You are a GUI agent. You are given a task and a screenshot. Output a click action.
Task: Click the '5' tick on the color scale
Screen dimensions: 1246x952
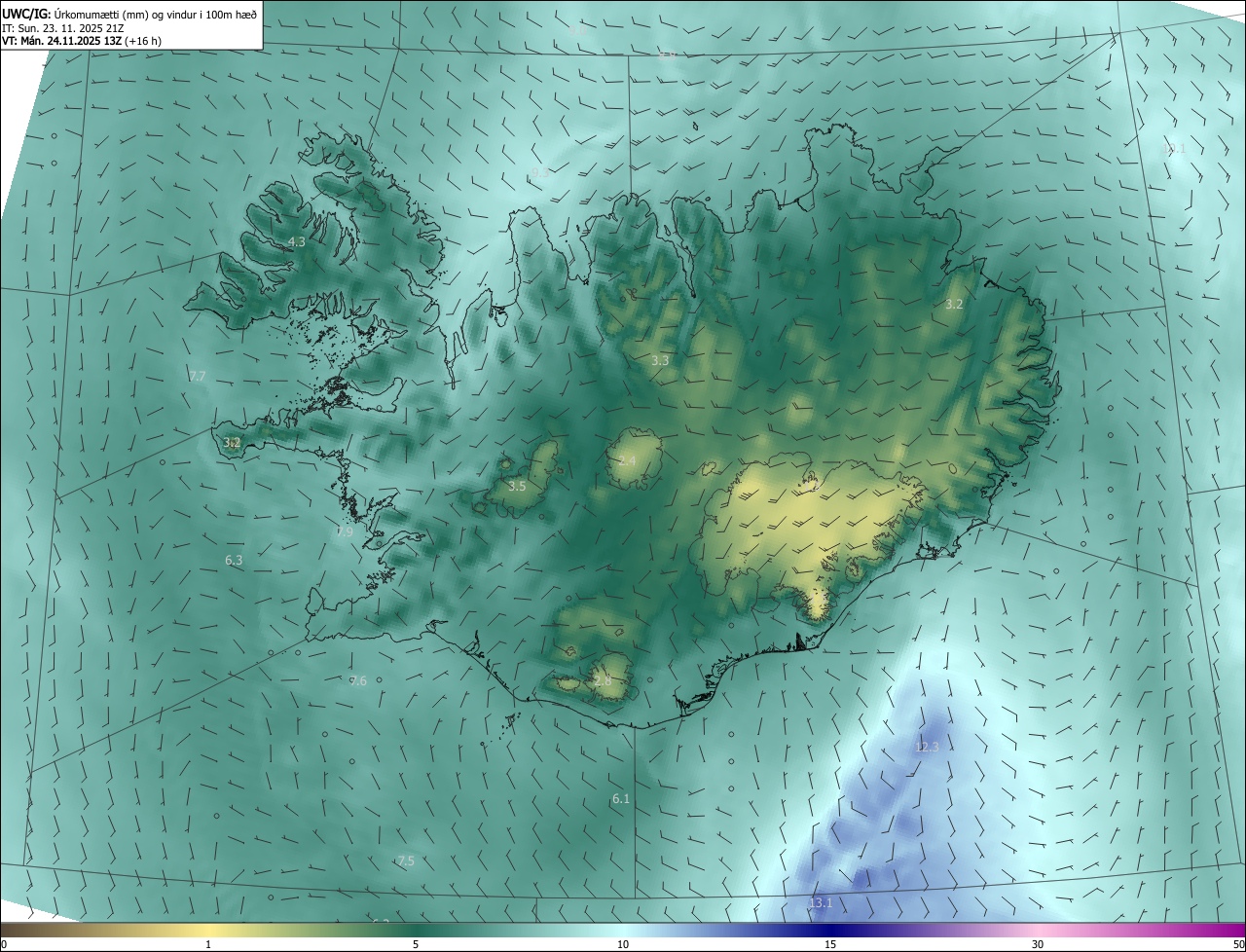click(416, 944)
